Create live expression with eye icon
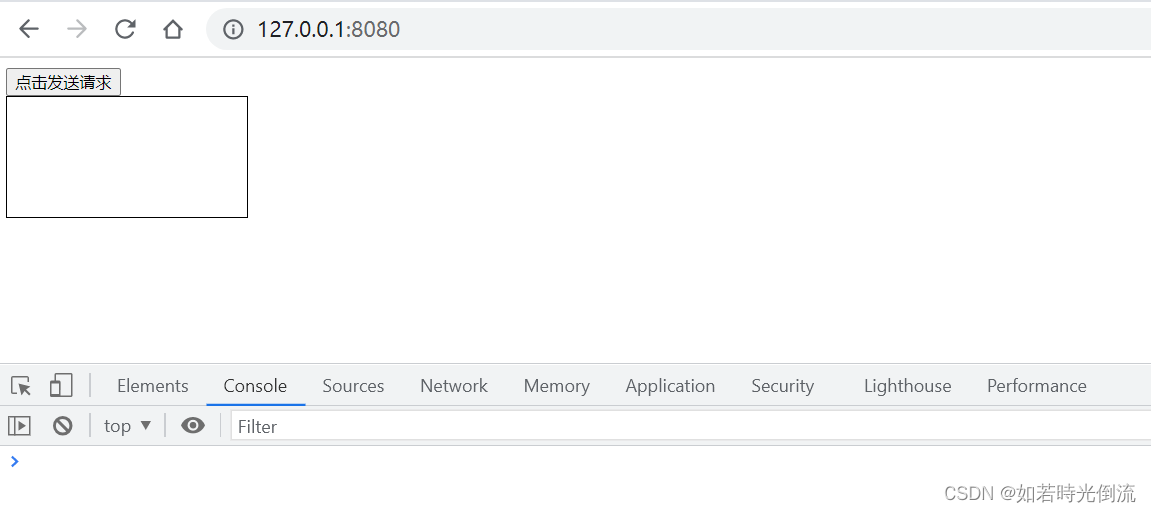The image size is (1151, 513). [x=192, y=426]
